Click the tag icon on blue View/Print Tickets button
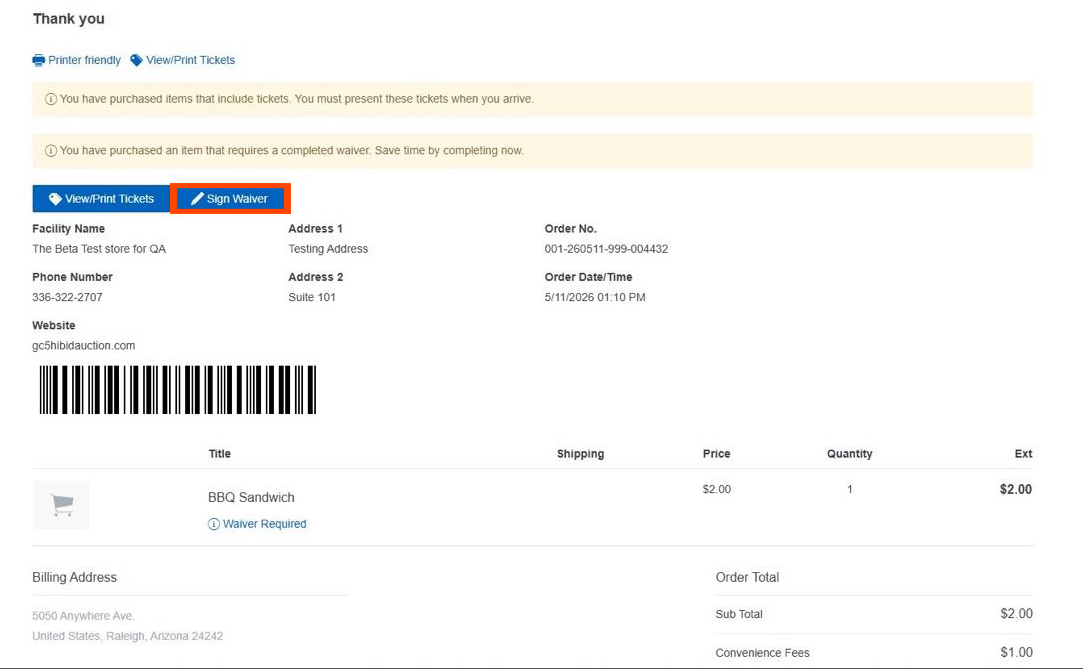The height and width of the screenshot is (669, 1083). [x=55, y=199]
